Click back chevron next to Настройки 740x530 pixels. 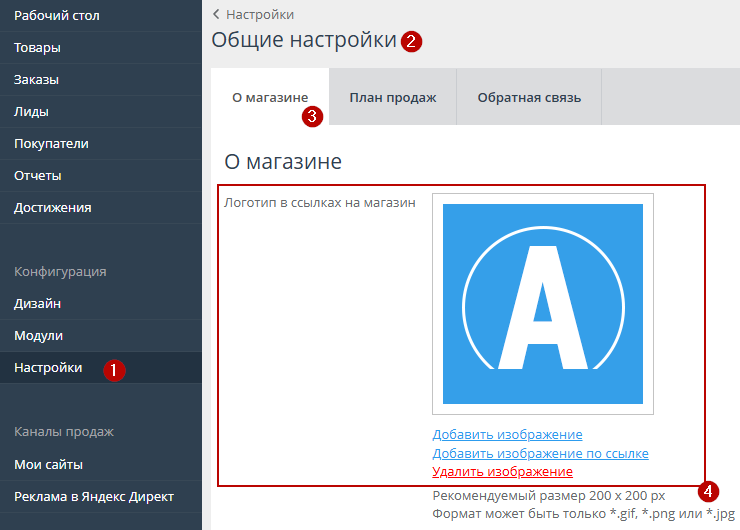pos(217,14)
